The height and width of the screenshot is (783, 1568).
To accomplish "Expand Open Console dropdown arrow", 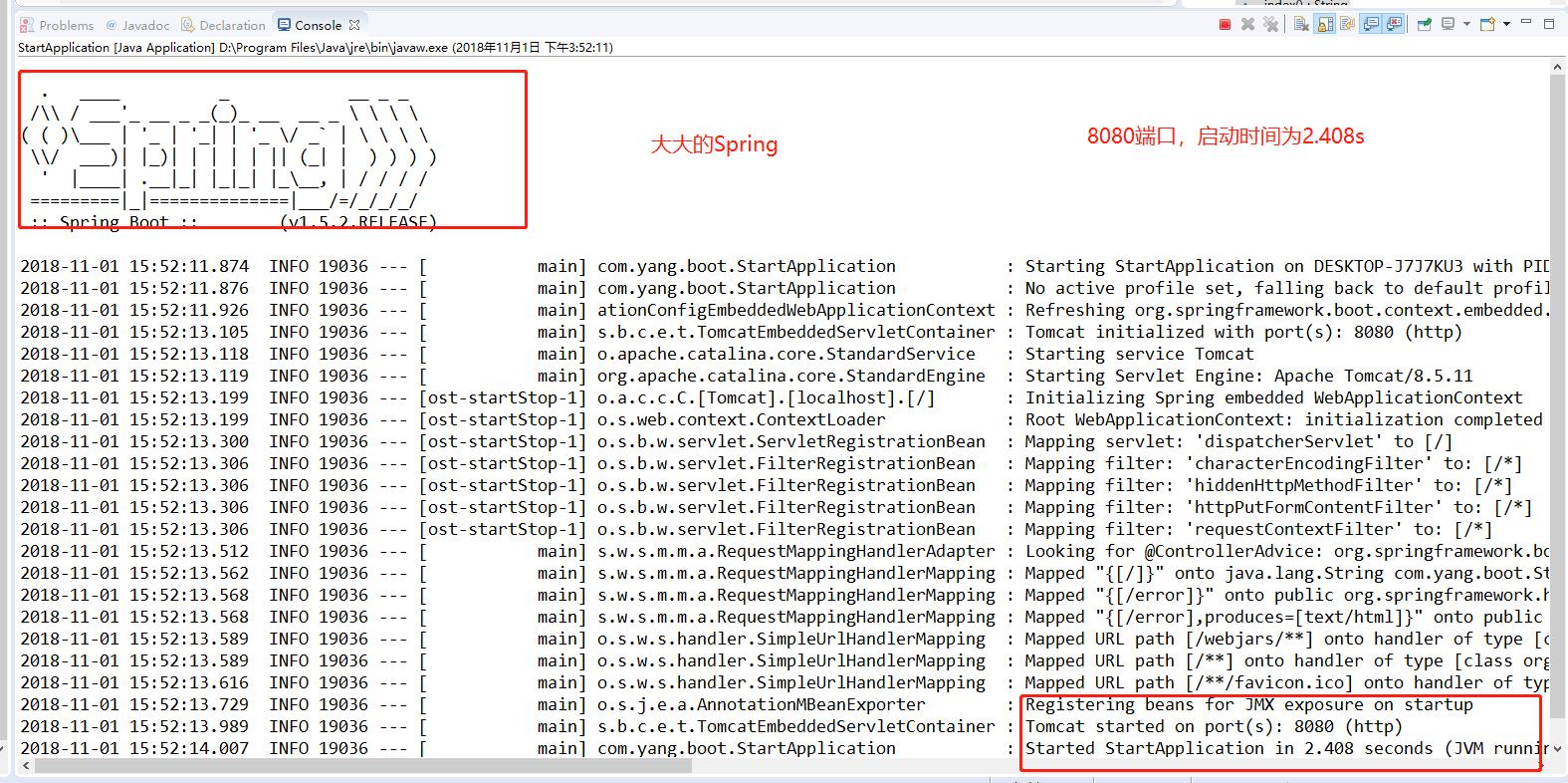I will [1506, 24].
